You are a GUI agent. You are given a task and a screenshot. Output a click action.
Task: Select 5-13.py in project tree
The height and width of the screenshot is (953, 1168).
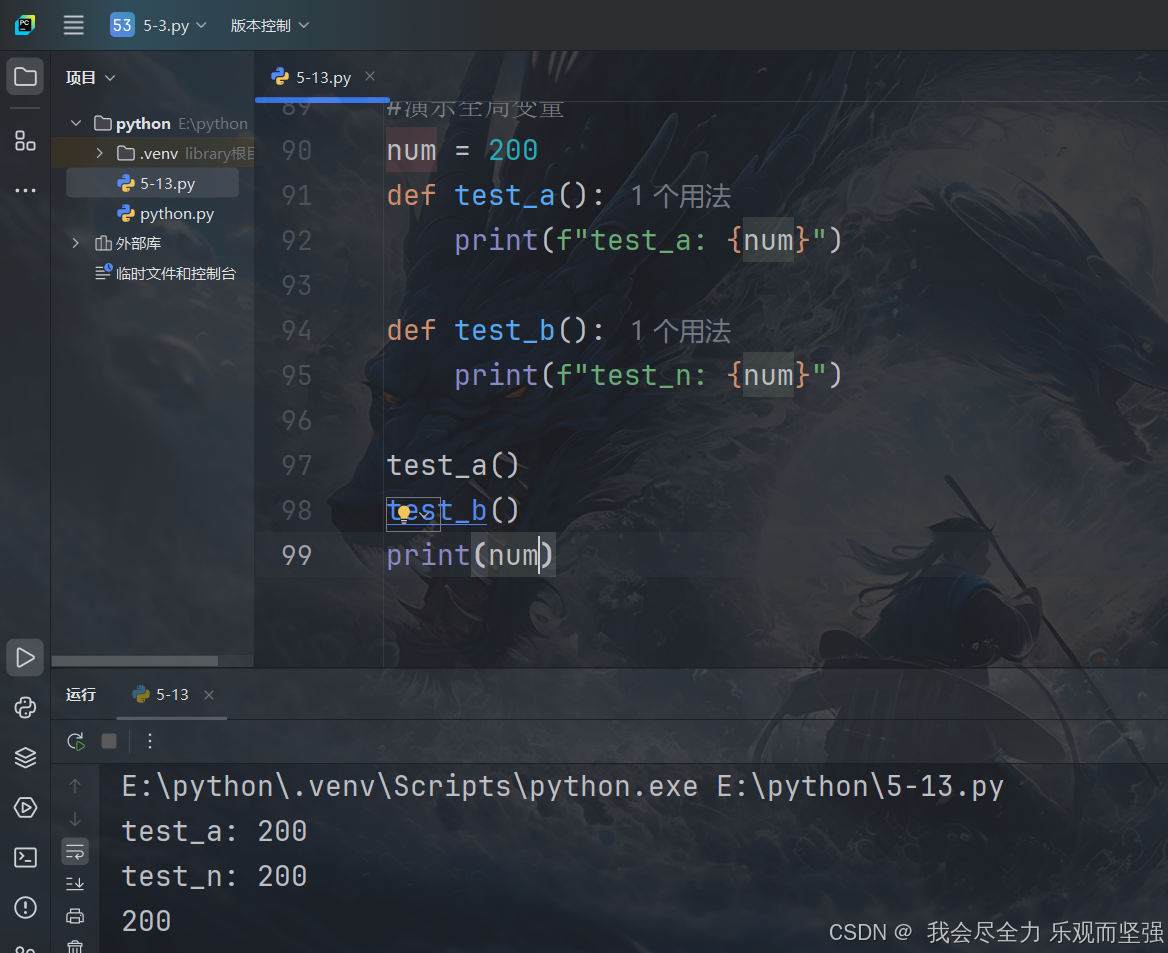[153, 183]
